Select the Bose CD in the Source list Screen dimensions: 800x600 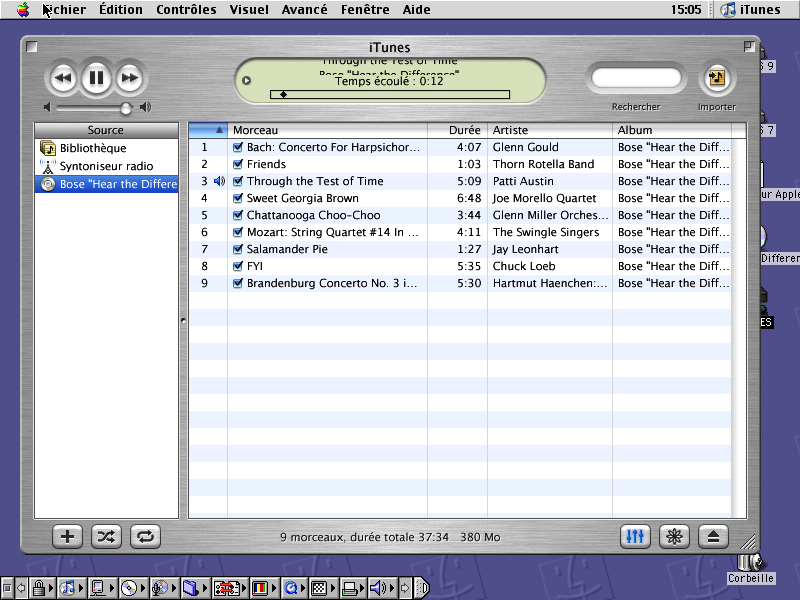coord(106,184)
